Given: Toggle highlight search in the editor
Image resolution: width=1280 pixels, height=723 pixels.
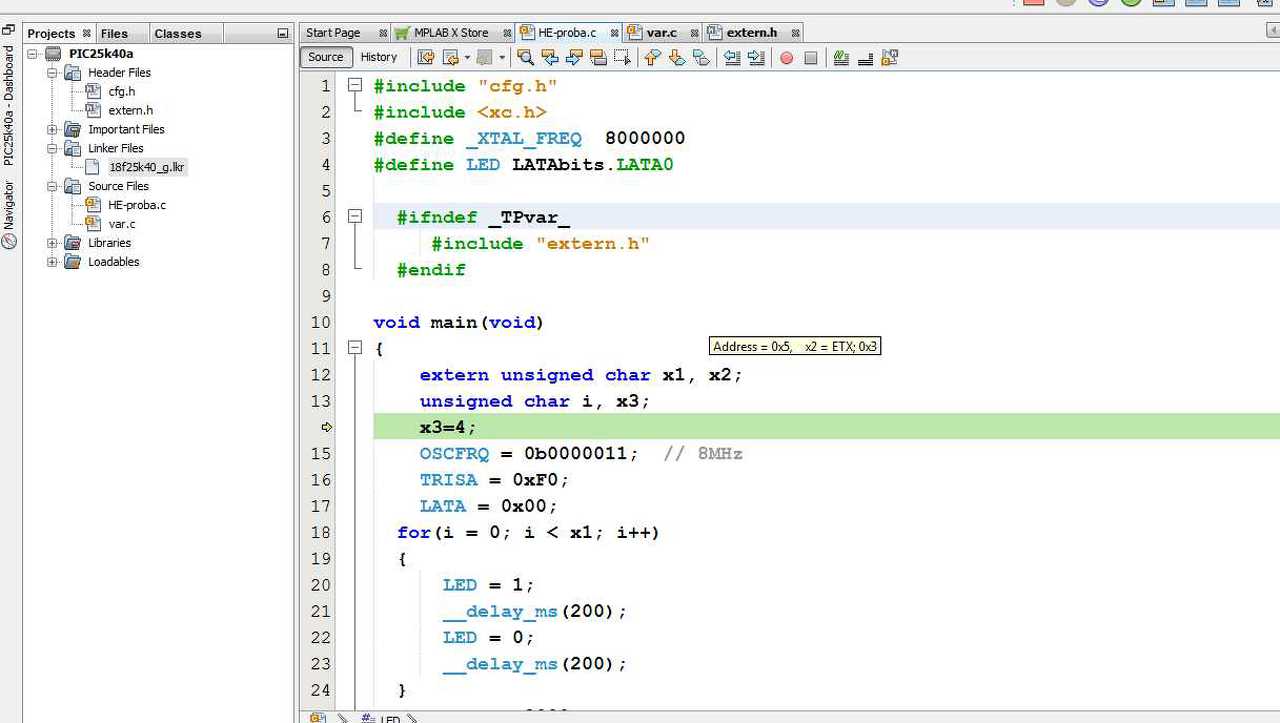Looking at the screenshot, I should pos(598,58).
